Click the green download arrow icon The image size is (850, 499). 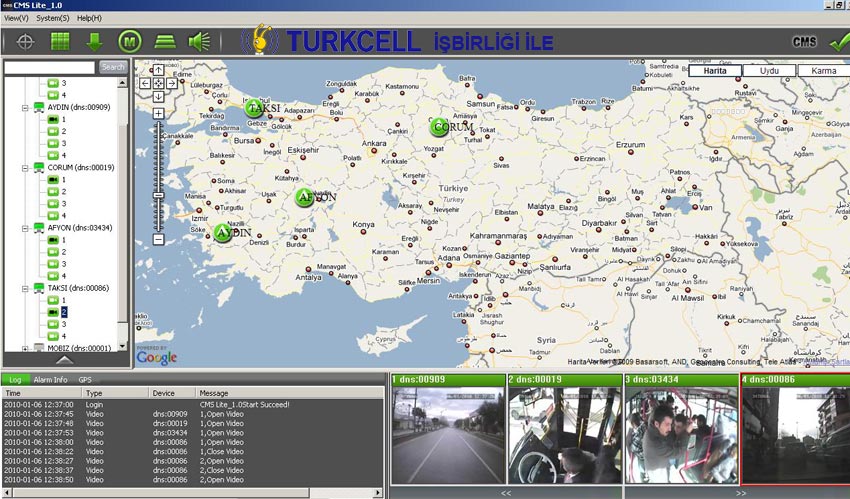pyautogui.click(x=94, y=42)
